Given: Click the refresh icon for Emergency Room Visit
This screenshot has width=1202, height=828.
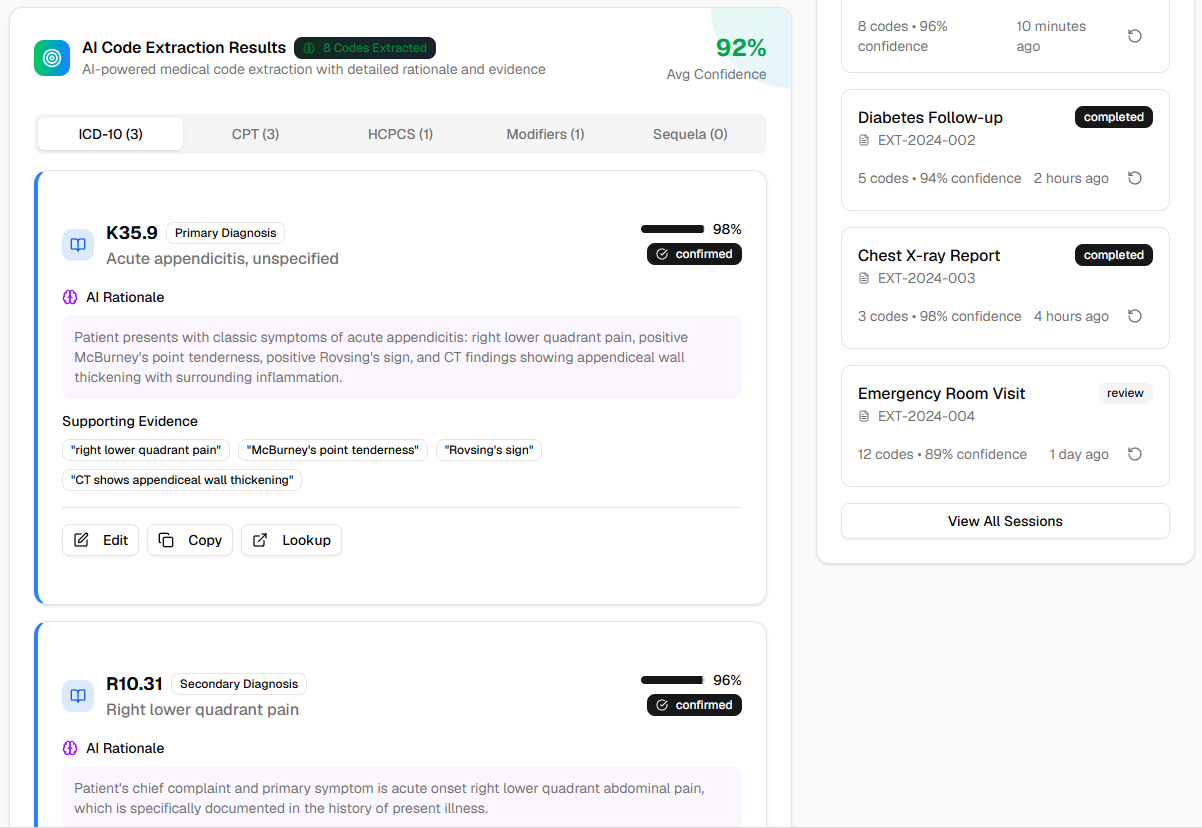Looking at the screenshot, I should 1134,454.
